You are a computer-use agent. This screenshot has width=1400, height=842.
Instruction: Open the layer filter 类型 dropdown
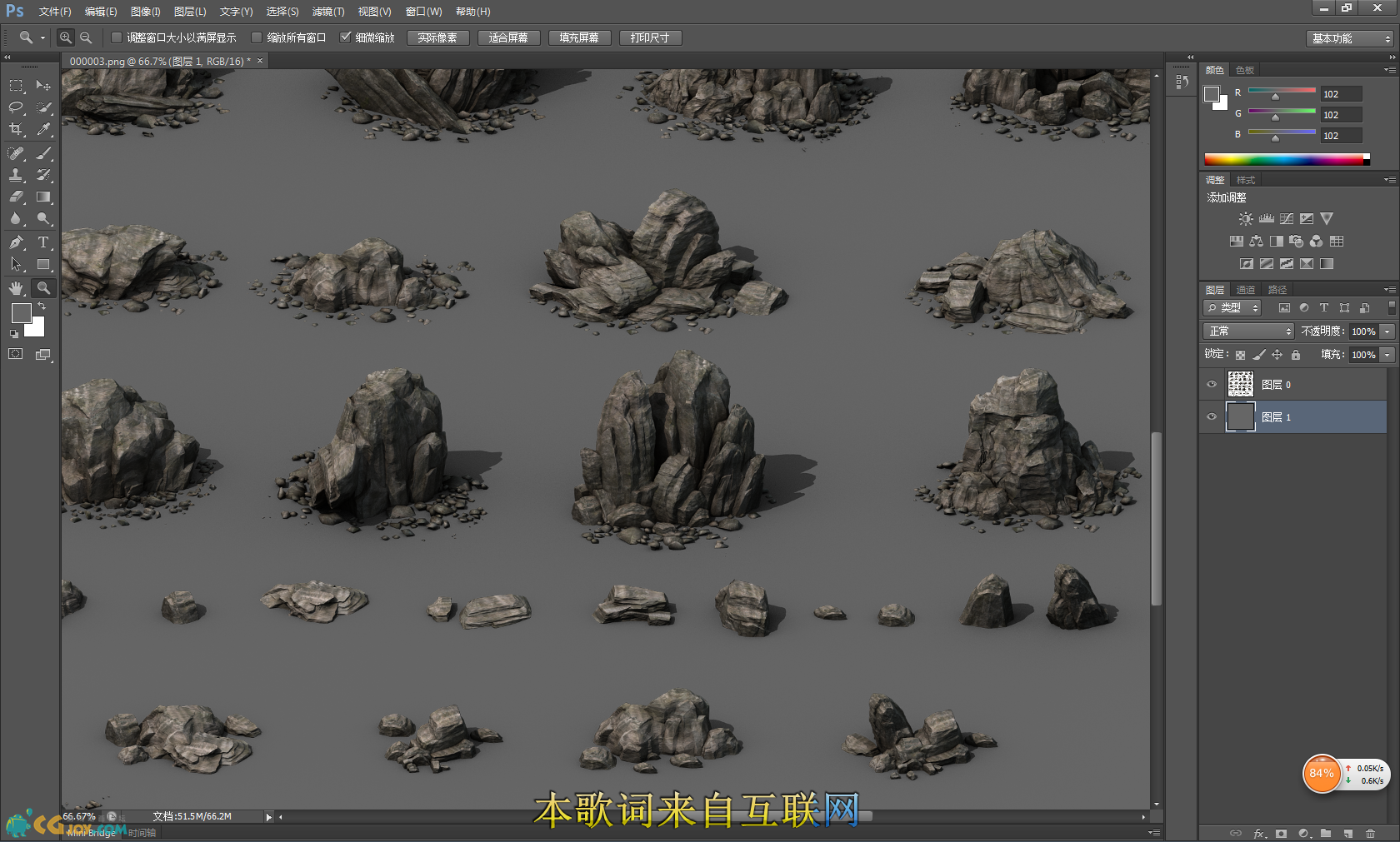pyautogui.click(x=1232, y=308)
